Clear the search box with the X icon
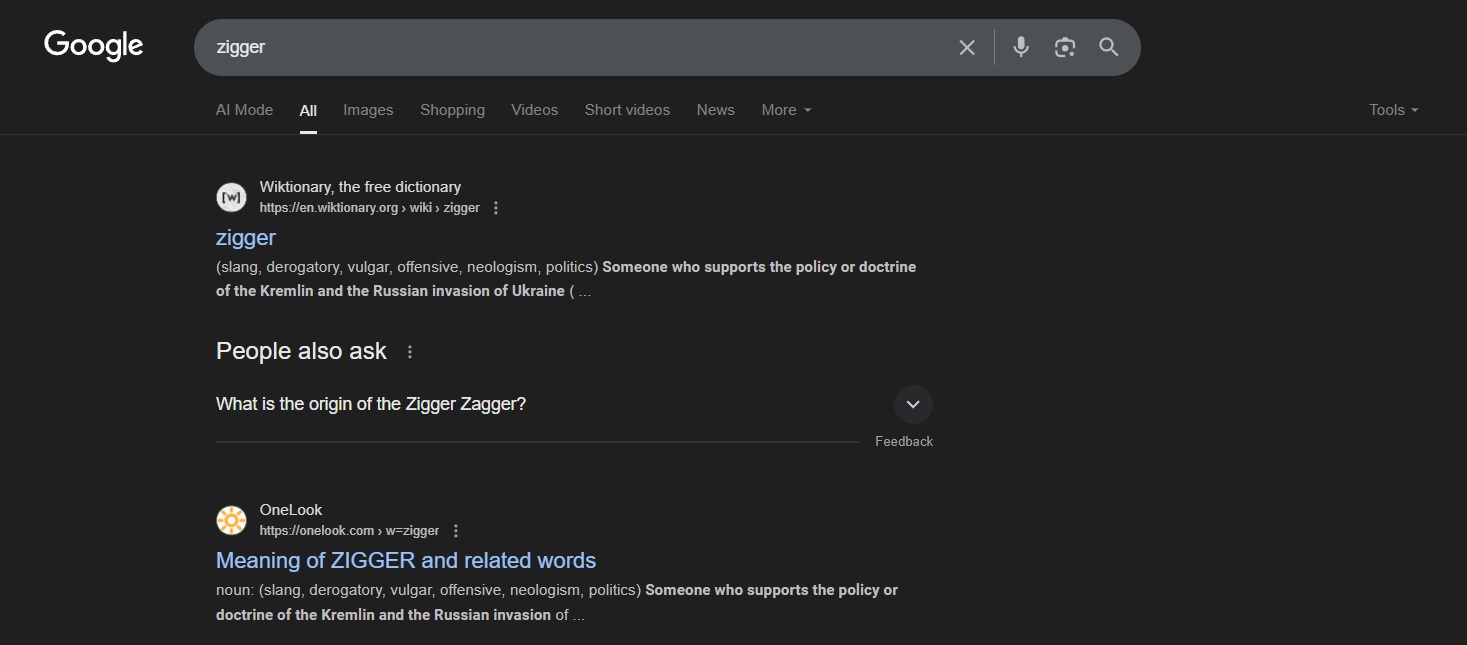This screenshot has height=645, width=1467. coord(967,47)
